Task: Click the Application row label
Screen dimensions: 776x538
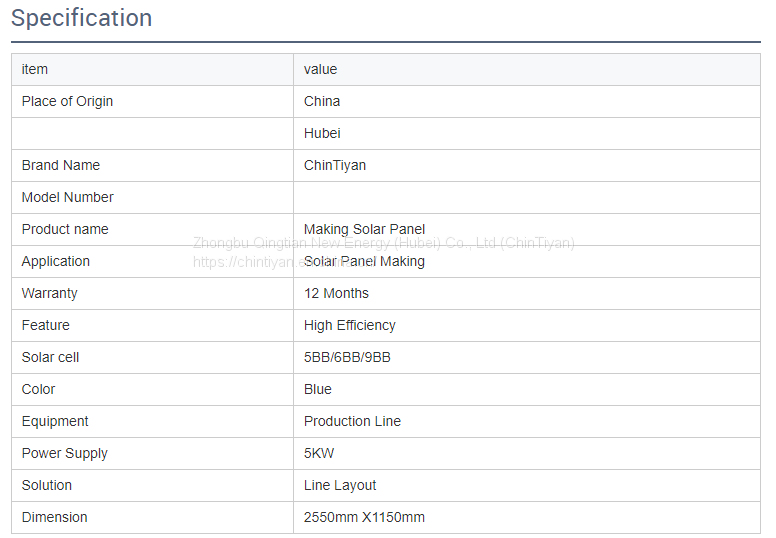Action: 56,261
